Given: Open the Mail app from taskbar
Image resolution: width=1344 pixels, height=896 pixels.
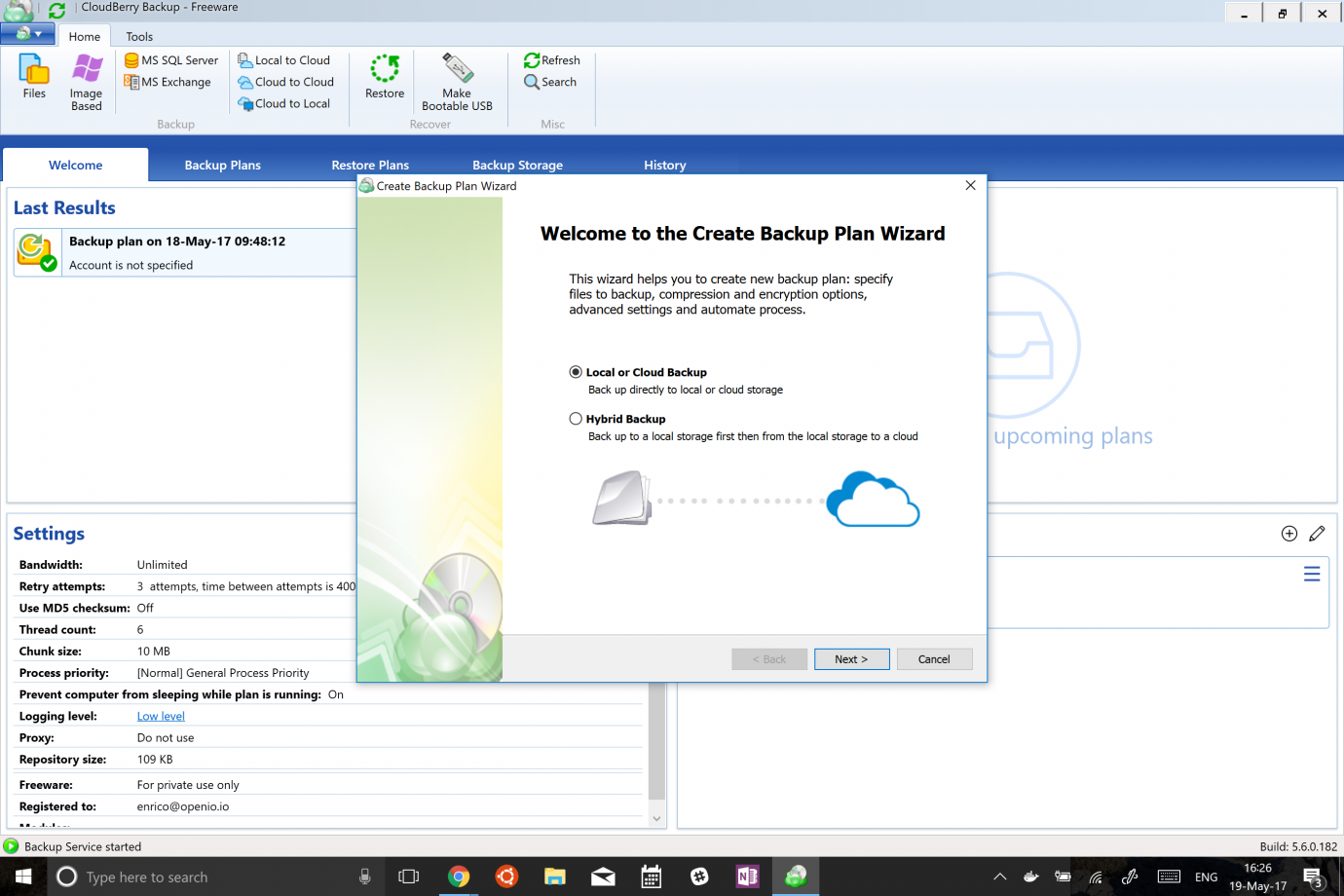Looking at the screenshot, I should coord(603,877).
